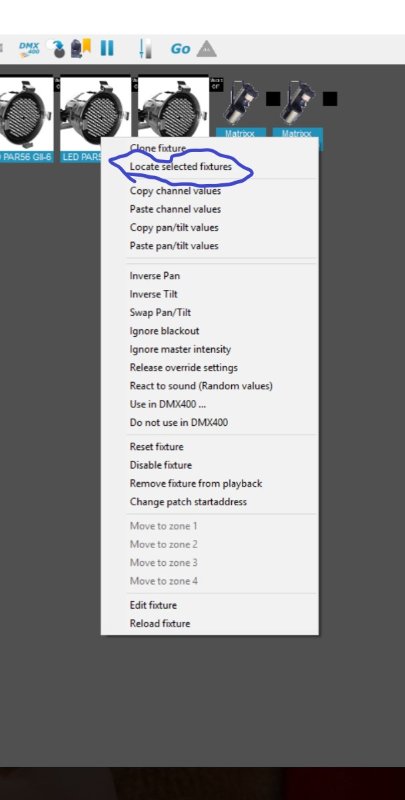Open Use in DMX400 ... entry
This screenshot has width=405, height=800.
(x=168, y=404)
